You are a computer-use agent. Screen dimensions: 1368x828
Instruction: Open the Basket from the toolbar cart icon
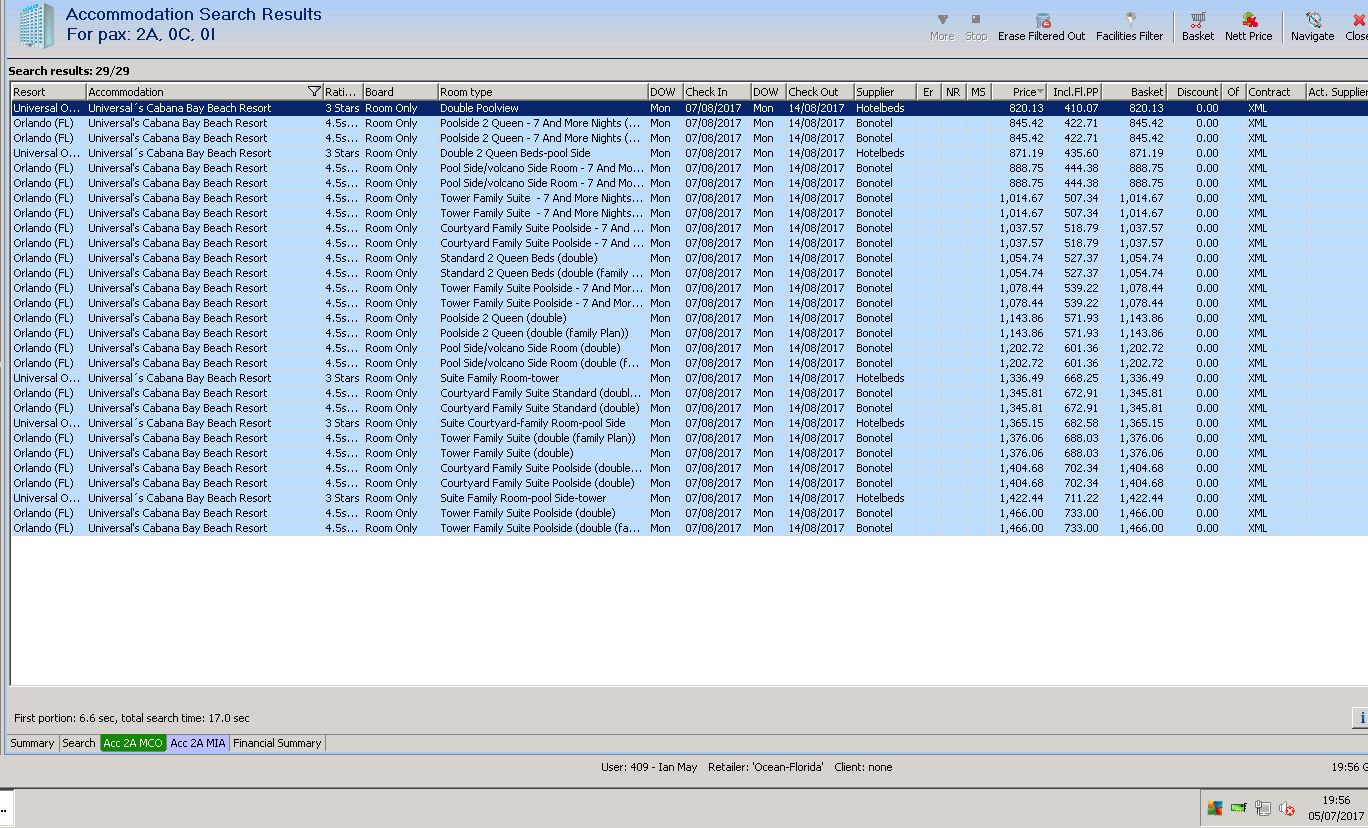point(1198,20)
